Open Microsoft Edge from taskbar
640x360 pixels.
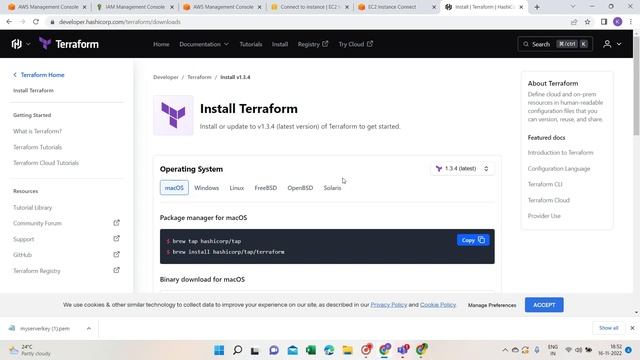[329, 350]
